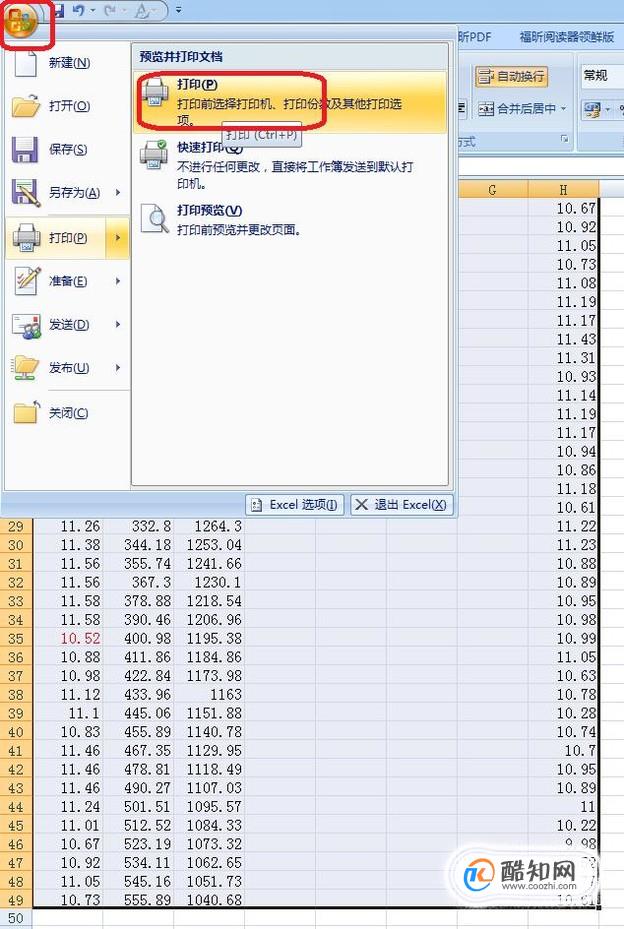Select column header G

[492, 190]
